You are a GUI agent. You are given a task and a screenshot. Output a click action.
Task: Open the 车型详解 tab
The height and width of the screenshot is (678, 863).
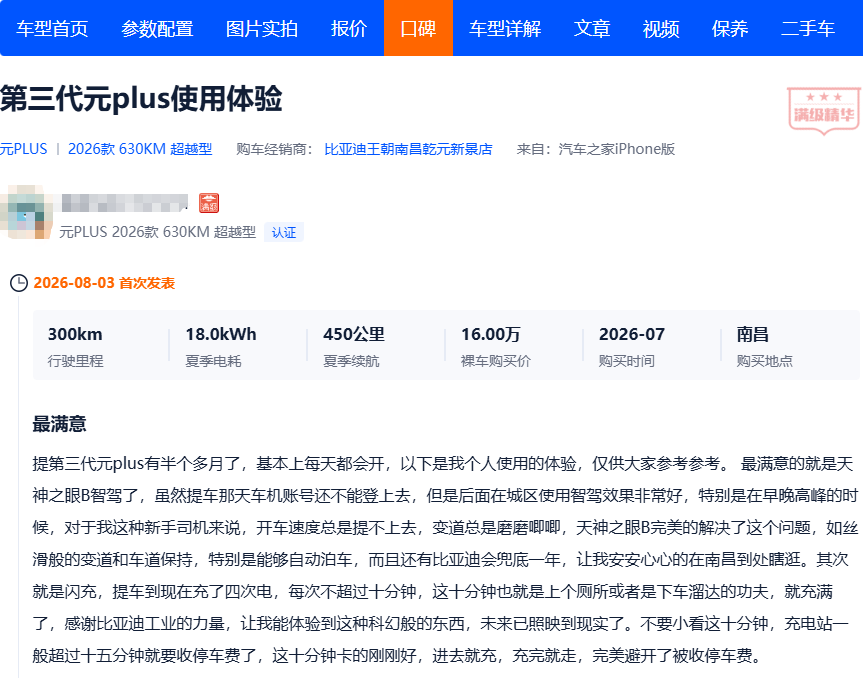(x=505, y=29)
